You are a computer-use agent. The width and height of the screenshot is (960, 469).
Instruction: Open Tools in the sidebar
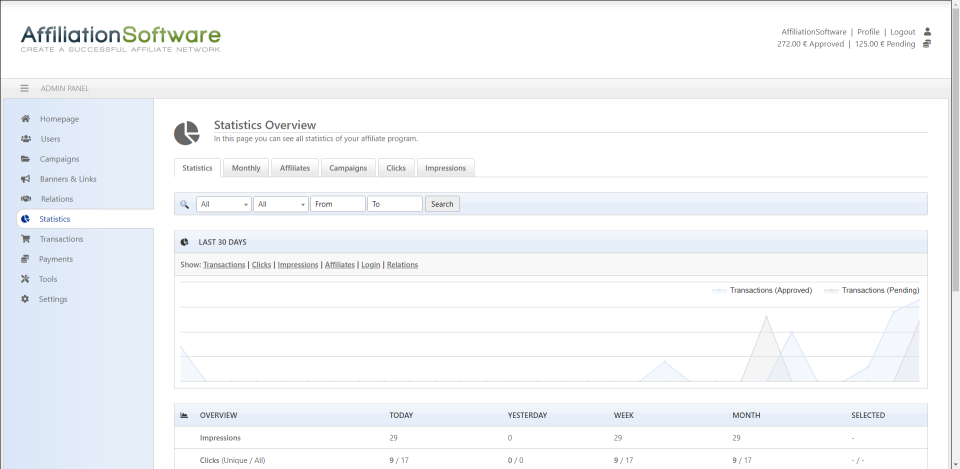48,279
